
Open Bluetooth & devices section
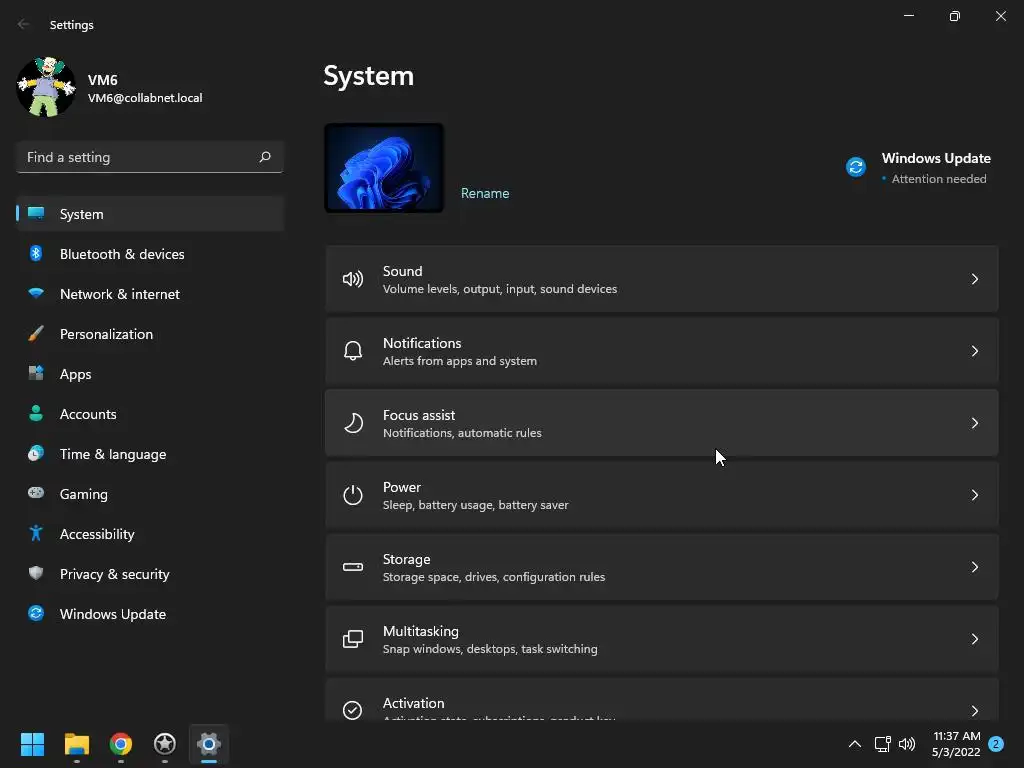150,253
